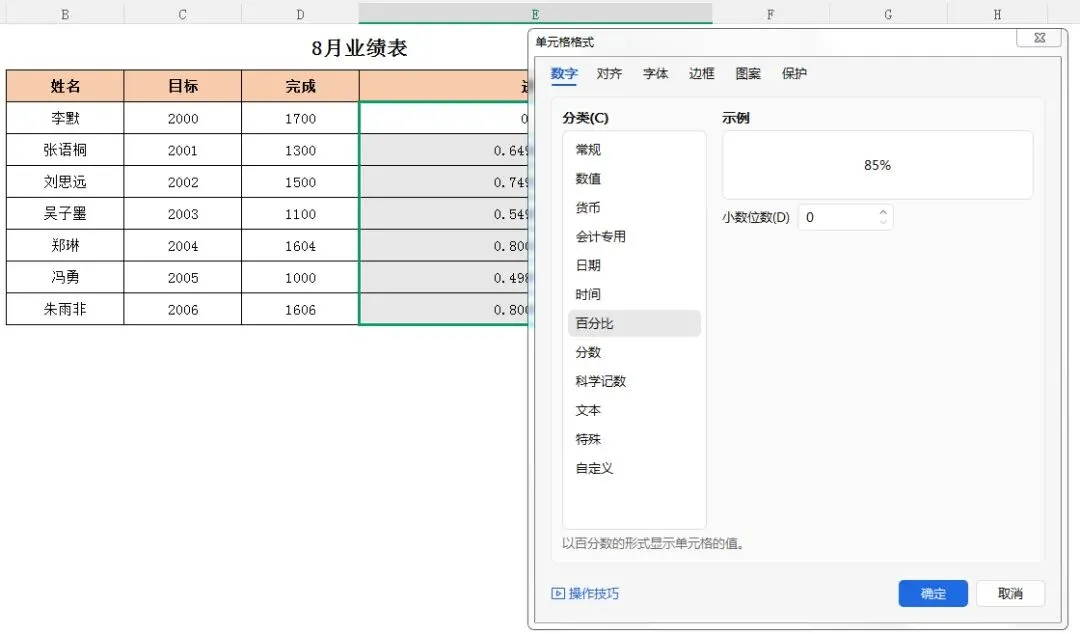Select cell with name 张语桐
Image resolution: width=1080 pixels, height=634 pixels.
click(65, 150)
